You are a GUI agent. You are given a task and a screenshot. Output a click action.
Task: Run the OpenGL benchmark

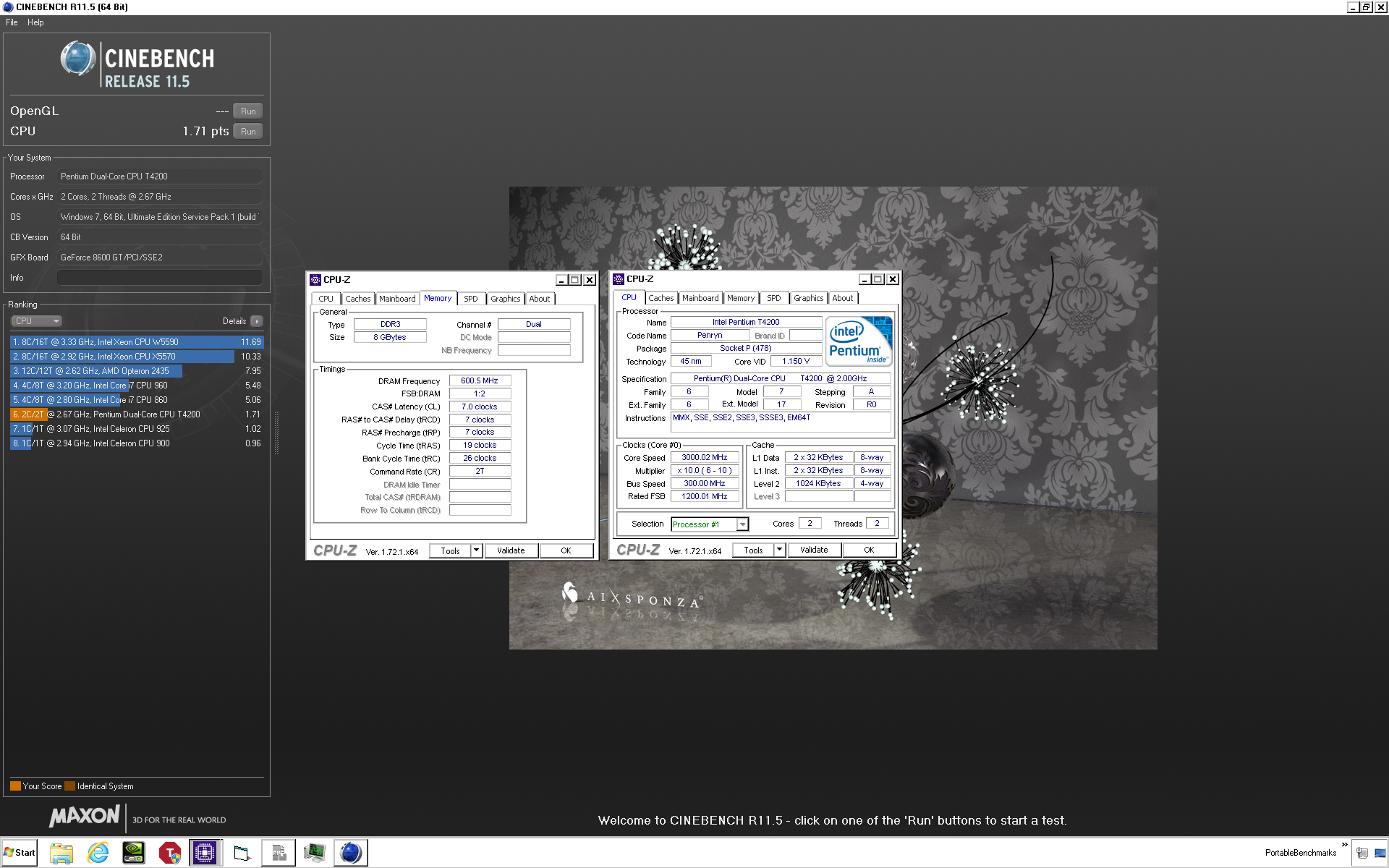(x=248, y=111)
